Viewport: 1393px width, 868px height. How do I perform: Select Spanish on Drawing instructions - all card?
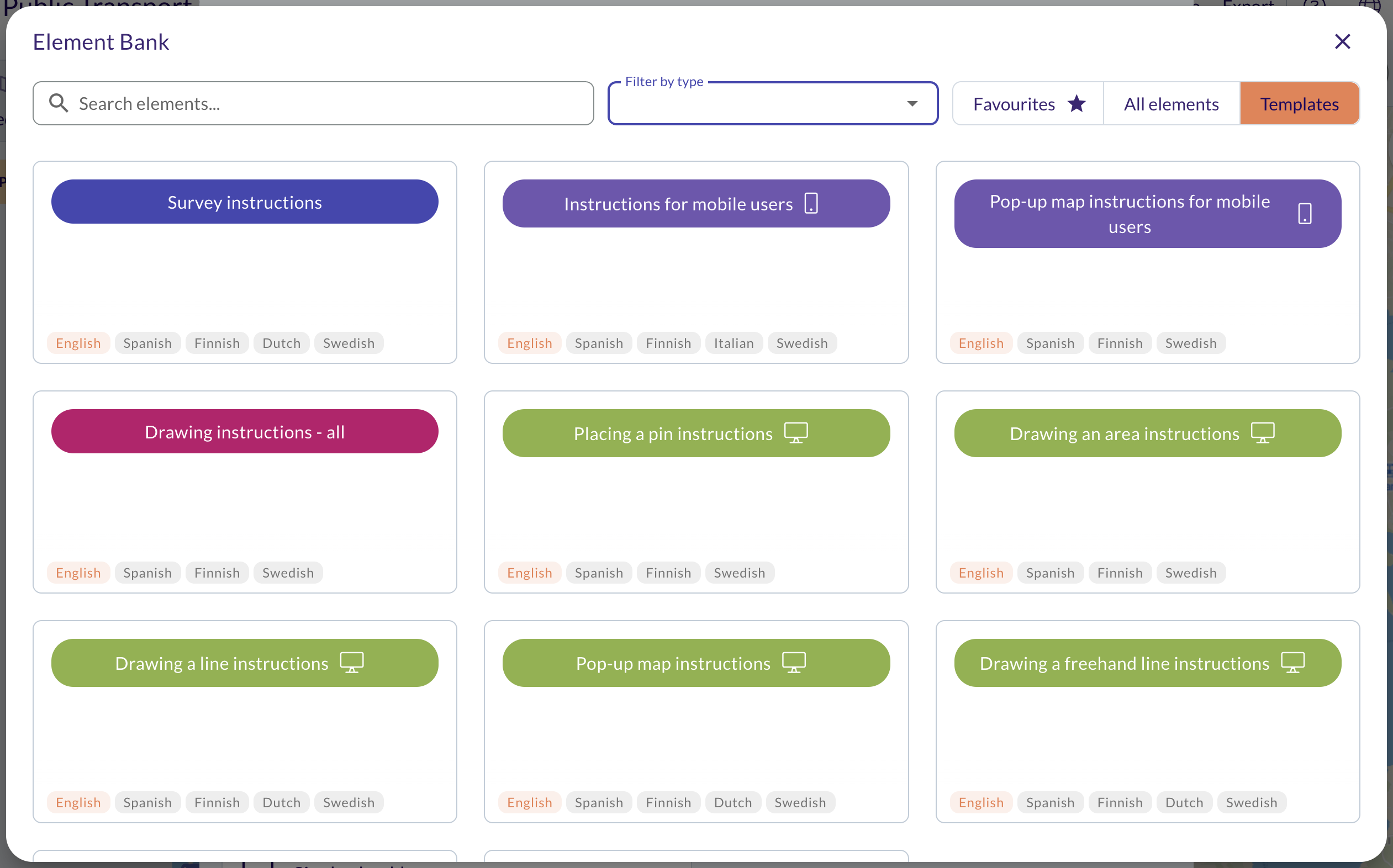point(147,573)
